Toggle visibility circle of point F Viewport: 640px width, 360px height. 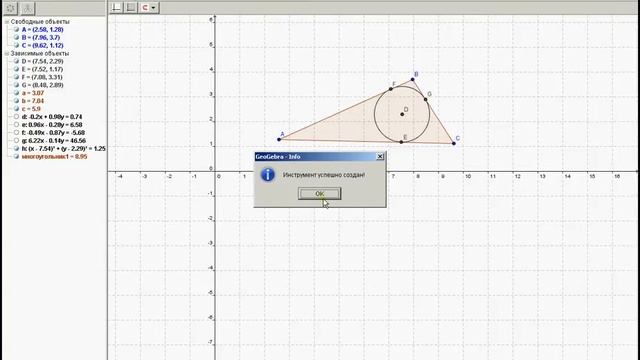point(16,77)
